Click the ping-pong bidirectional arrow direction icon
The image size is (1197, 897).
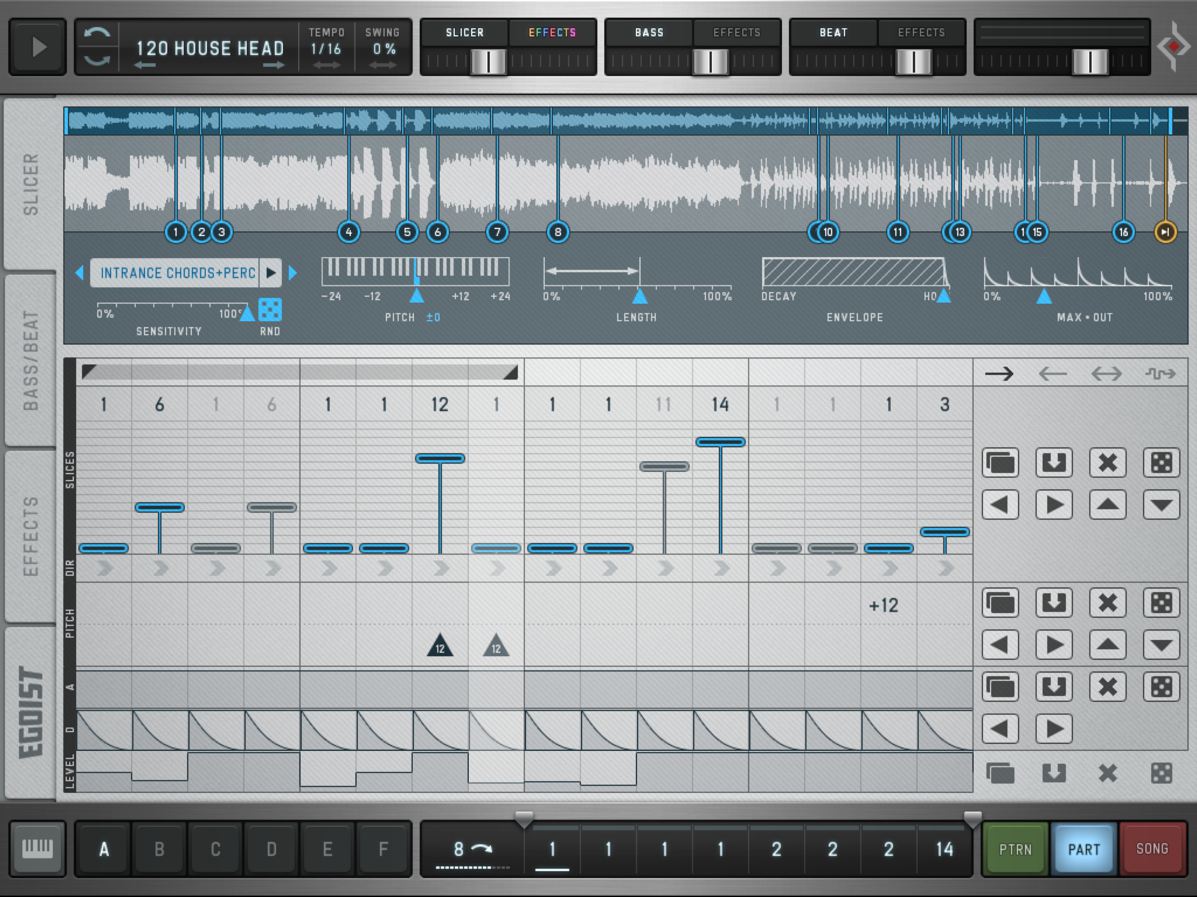(x=1106, y=373)
